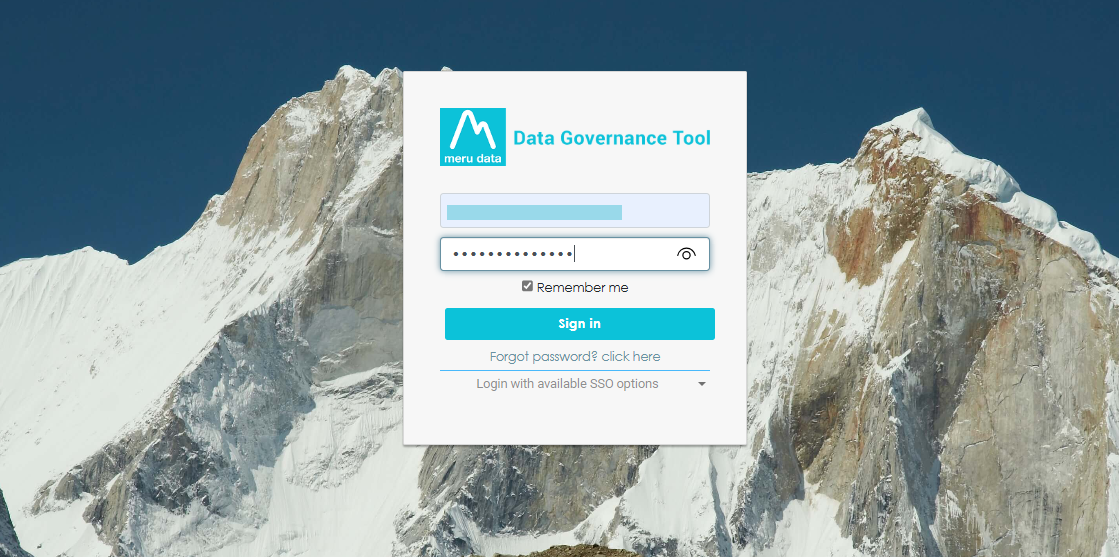Click the Data Governance Tool title
The height and width of the screenshot is (557, 1119).
[611, 138]
